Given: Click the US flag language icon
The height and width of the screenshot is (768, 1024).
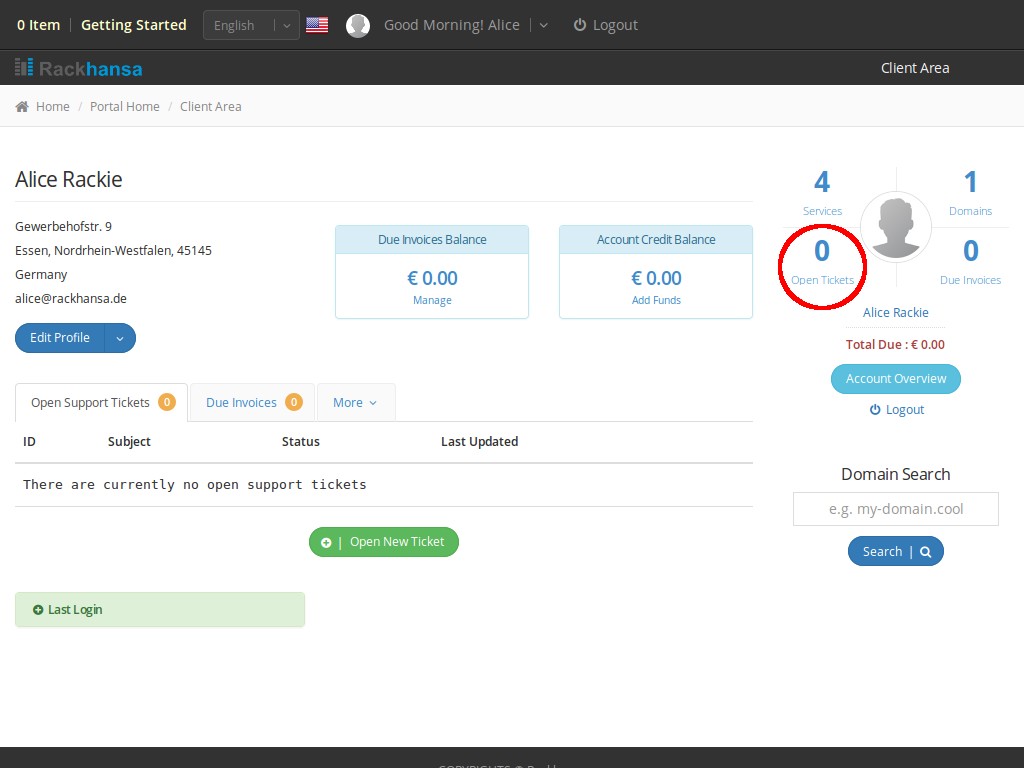Looking at the screenshot, I should click(x=317, y=25).
